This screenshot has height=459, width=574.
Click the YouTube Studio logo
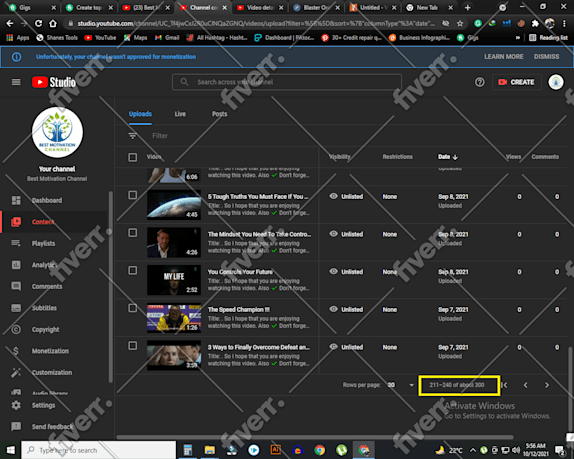coord(54,82)
